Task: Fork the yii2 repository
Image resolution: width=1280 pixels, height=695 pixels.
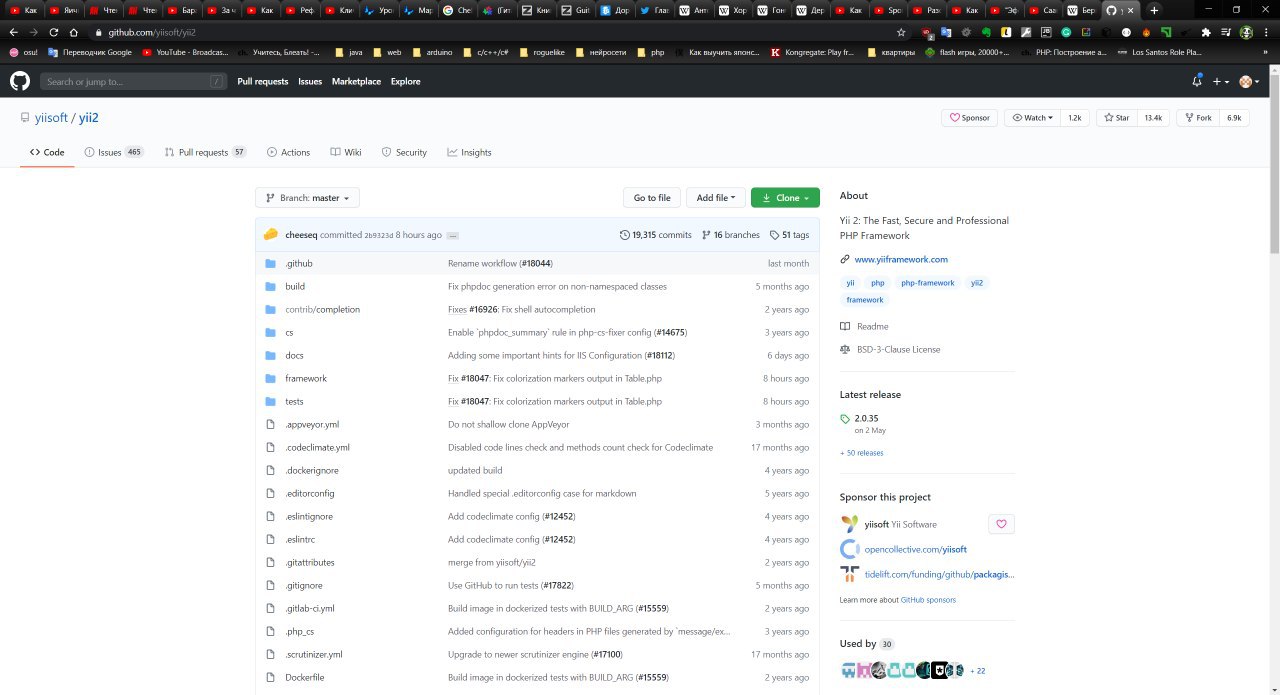Action: point(1198,117)
